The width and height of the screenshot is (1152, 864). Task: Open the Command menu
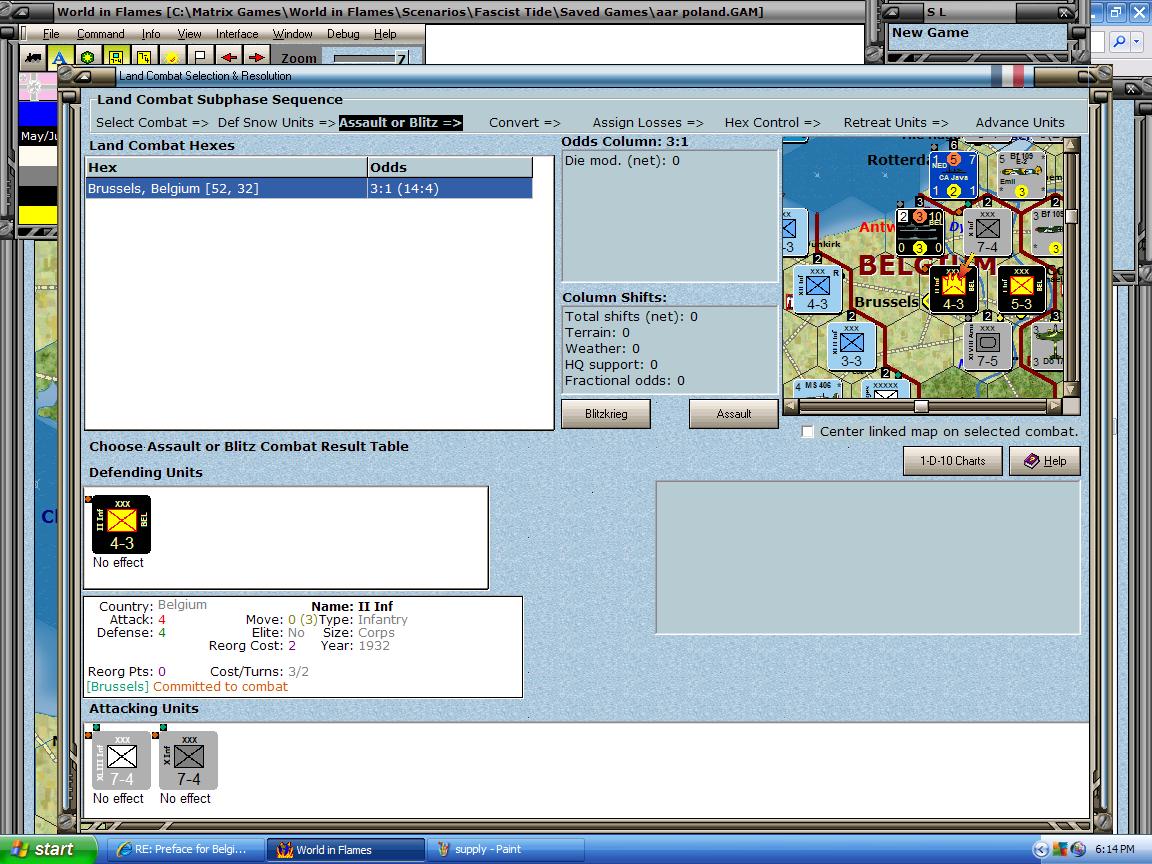tap(100, 34)
